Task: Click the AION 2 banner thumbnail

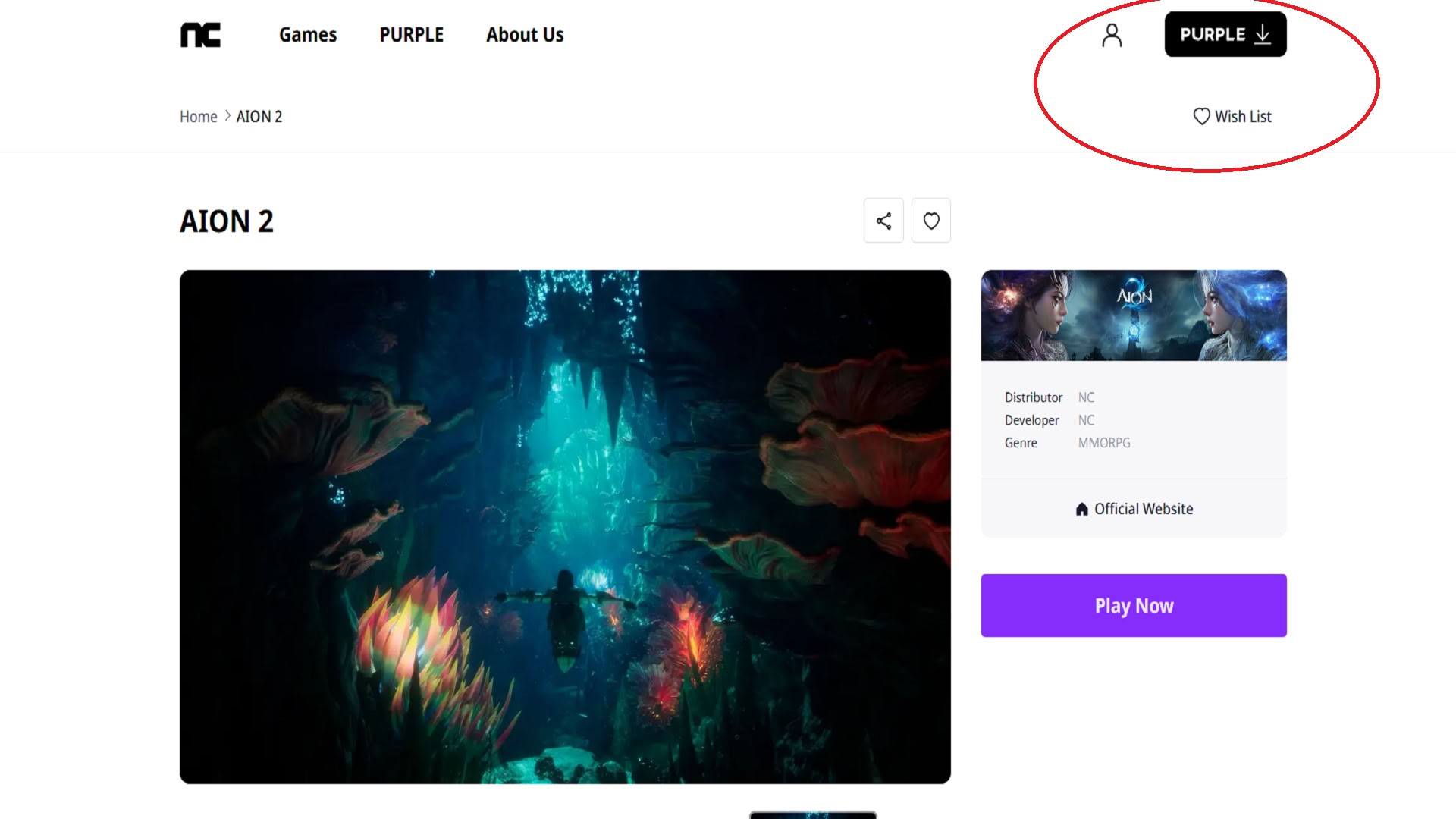Action: (x=1134, y=315)
